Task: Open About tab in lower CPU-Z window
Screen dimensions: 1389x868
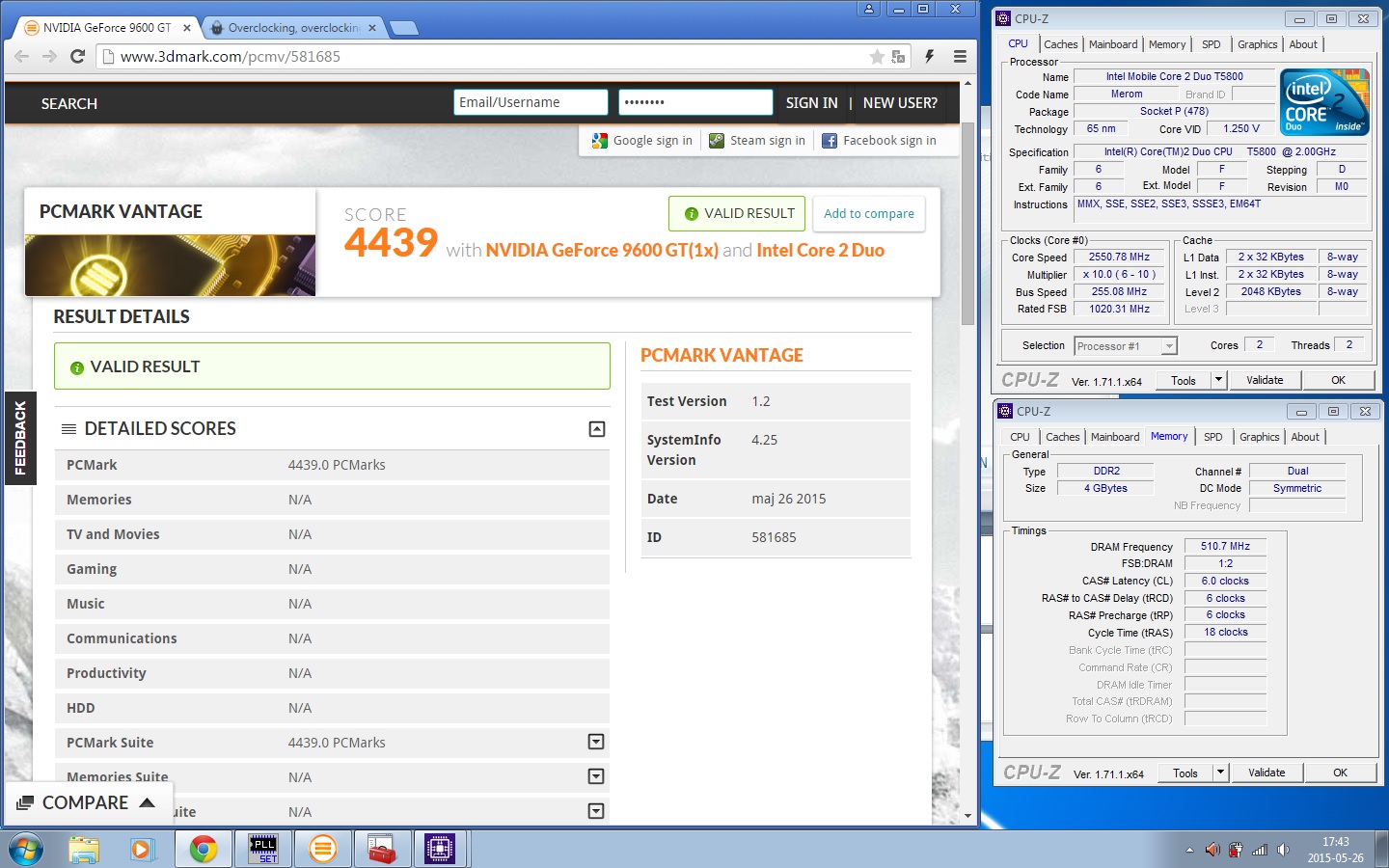Action: pyautogui.click(x=1304, y=437)
